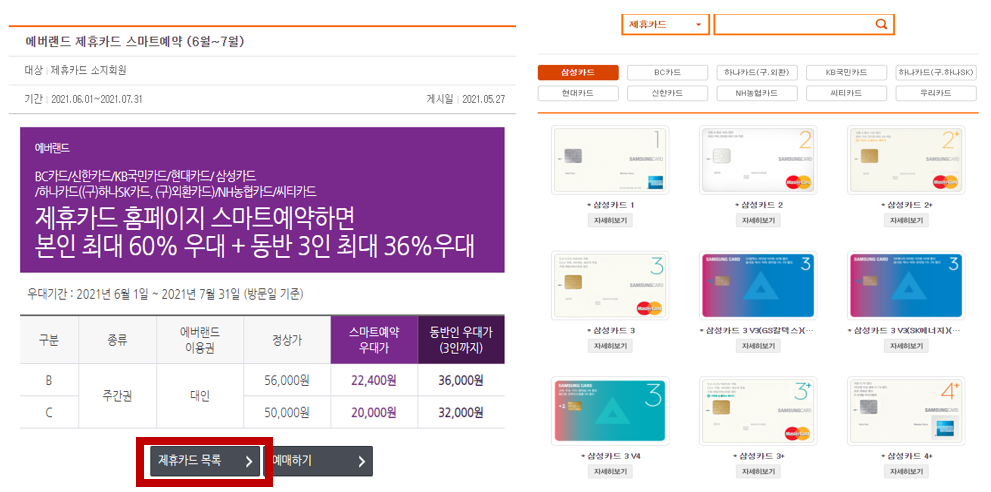The image size is (991, 492).
Task: Click 자세히보기 under 삼성카드 2+
Action: (906, 221)
